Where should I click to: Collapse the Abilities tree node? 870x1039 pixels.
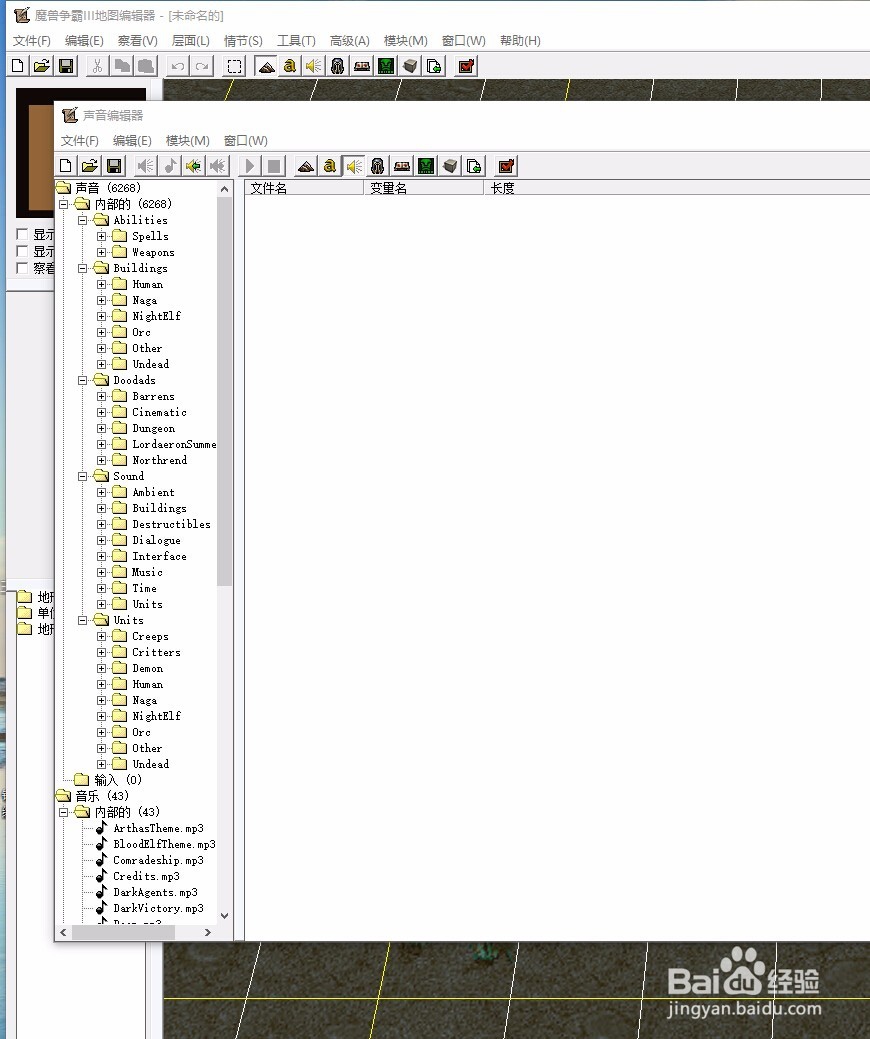(x=83, y=220)
